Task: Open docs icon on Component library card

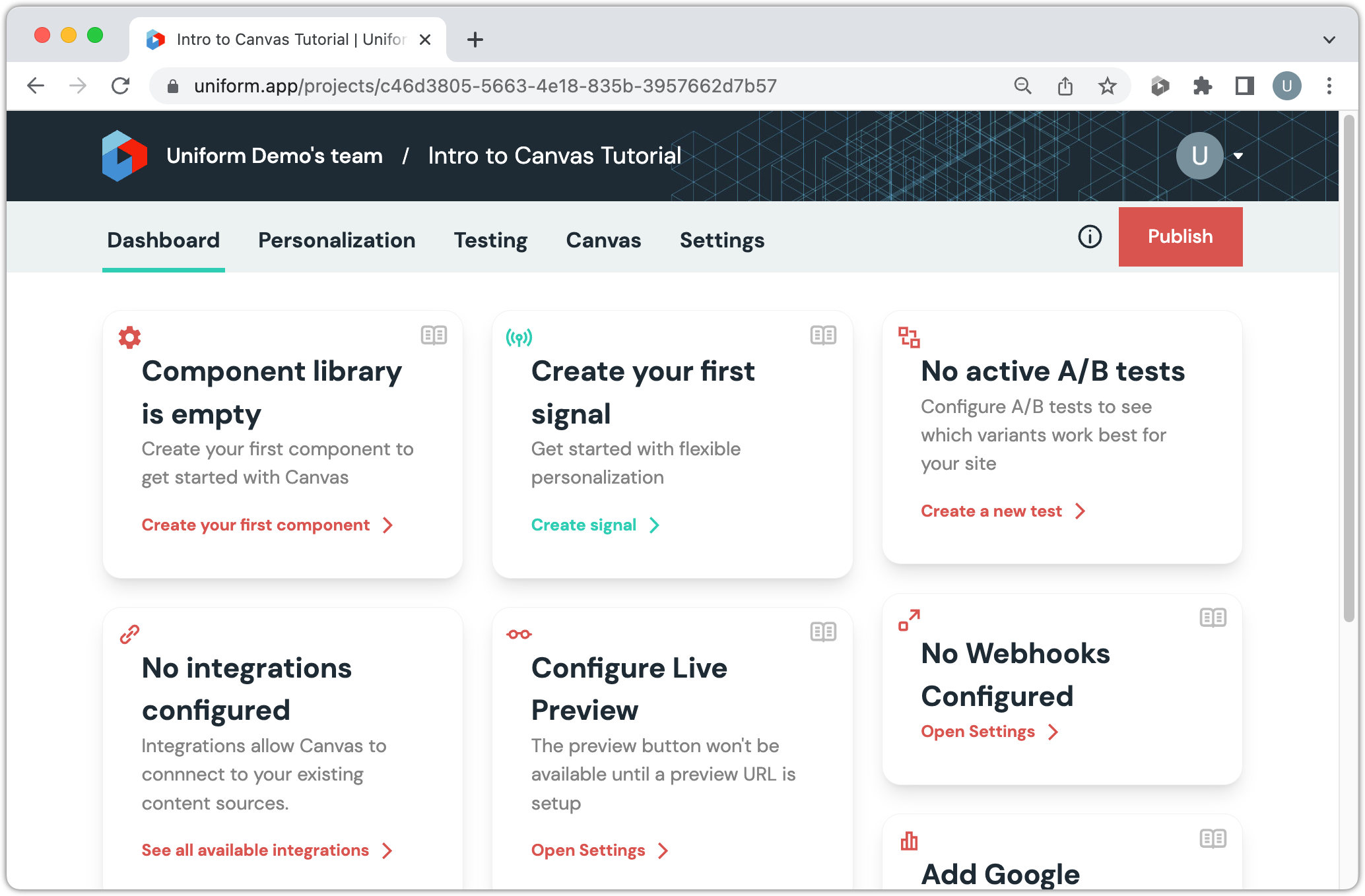Action: click(x=434, y=336)
